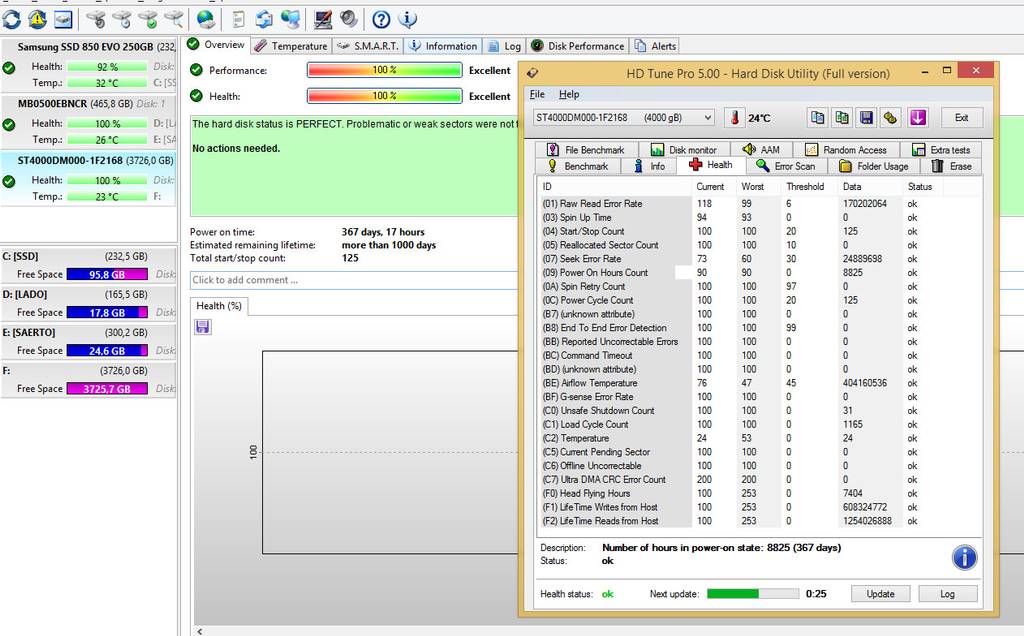Click the C: free space 95,8 GB bar
Viewport: 1024px width, 636px height.
(x=107, y=274)
